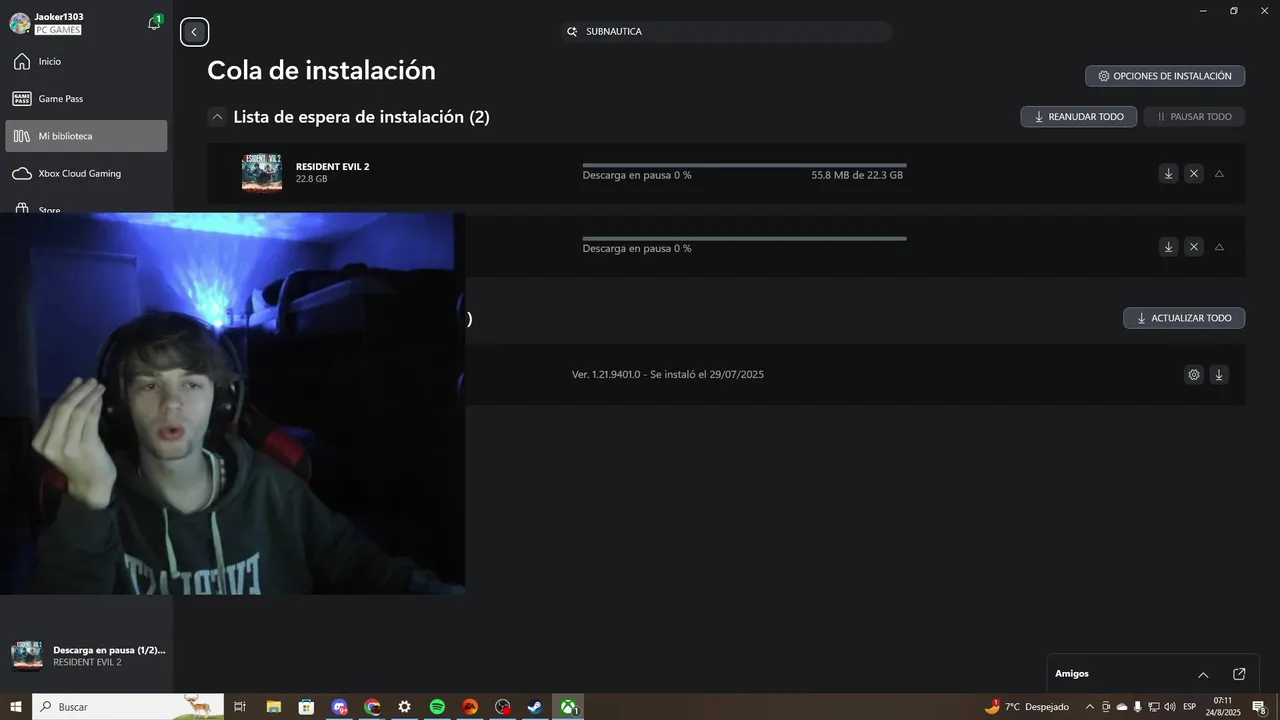Open the Jaoker1303 profile avatar
Screen dimensions: 1280x720
click(x=20, y=23)
